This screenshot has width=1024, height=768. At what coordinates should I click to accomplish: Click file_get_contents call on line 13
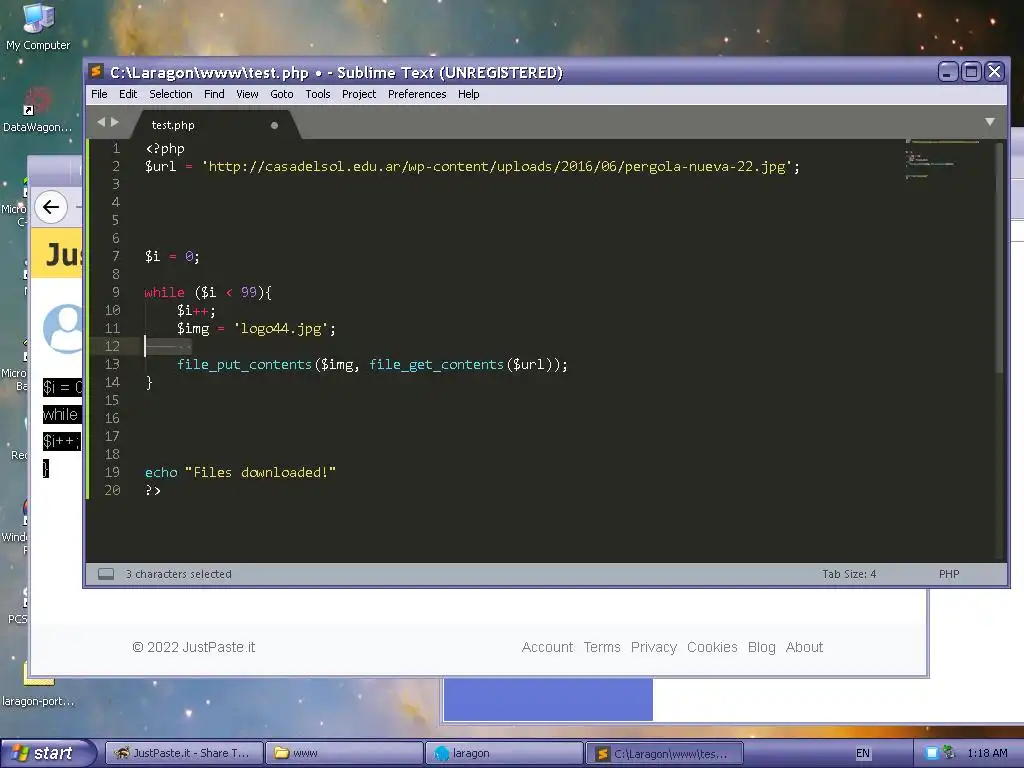[436, 364]
